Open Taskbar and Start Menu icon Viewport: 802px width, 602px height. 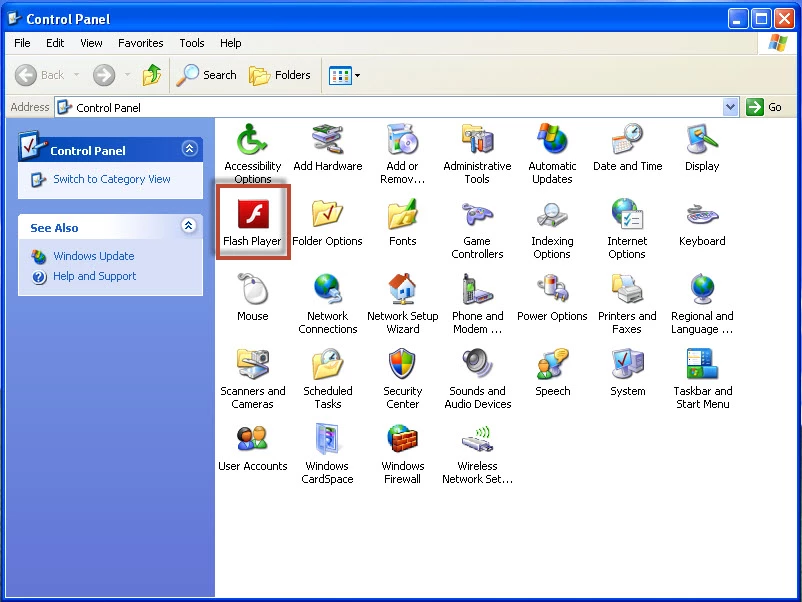(x=702, y=364)
